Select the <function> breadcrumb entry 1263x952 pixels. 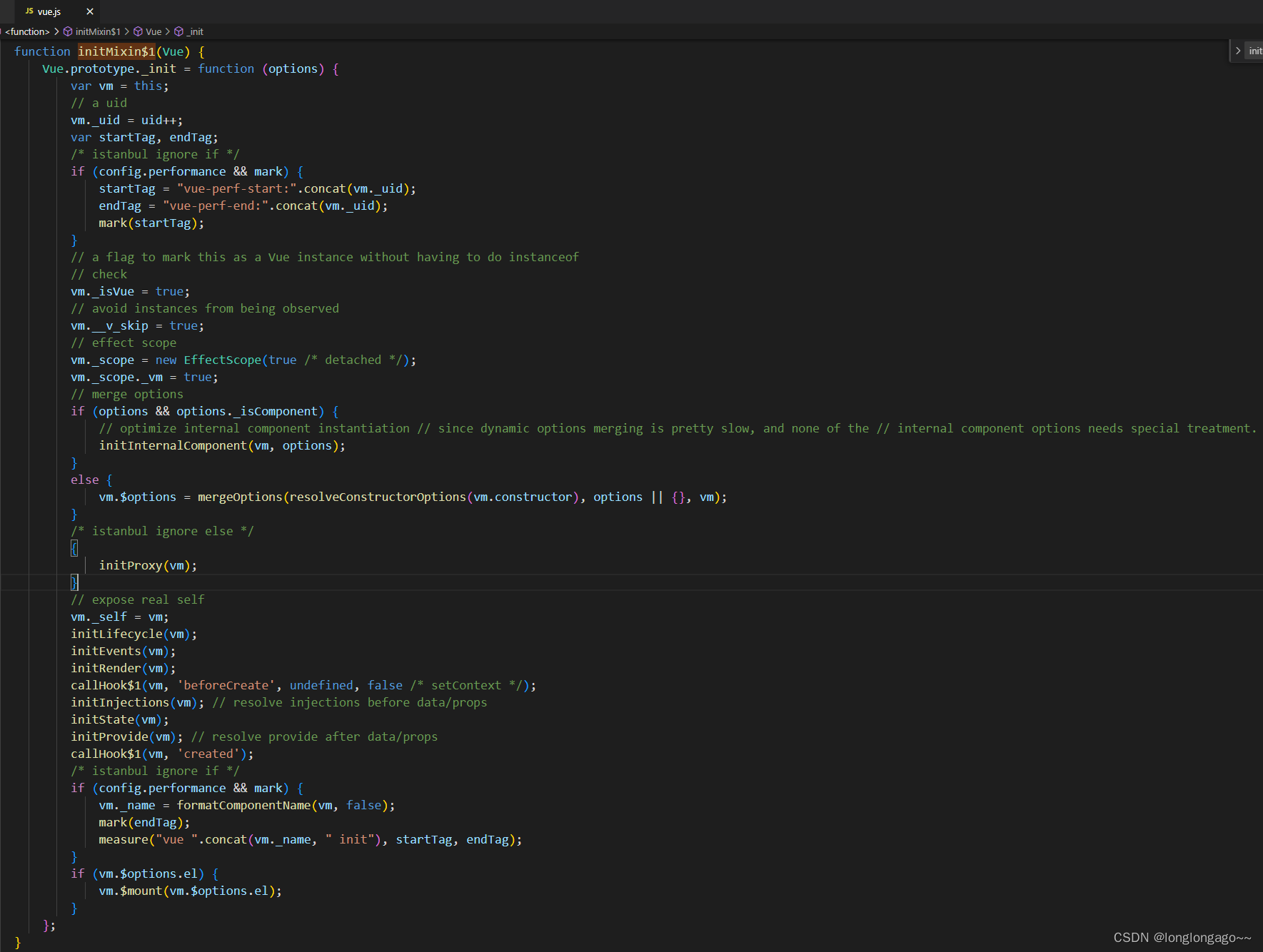click(26, 31)
